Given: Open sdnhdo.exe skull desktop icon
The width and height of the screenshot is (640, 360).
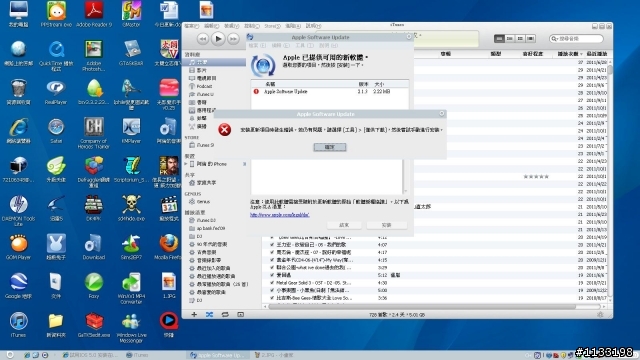Looking at the screenshot, I should pos(131,208).
